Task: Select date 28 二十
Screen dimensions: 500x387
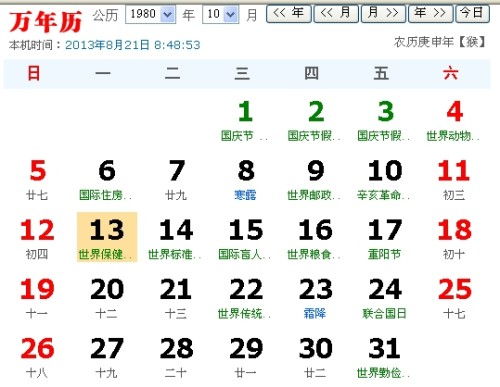Action: click(176, 358)
